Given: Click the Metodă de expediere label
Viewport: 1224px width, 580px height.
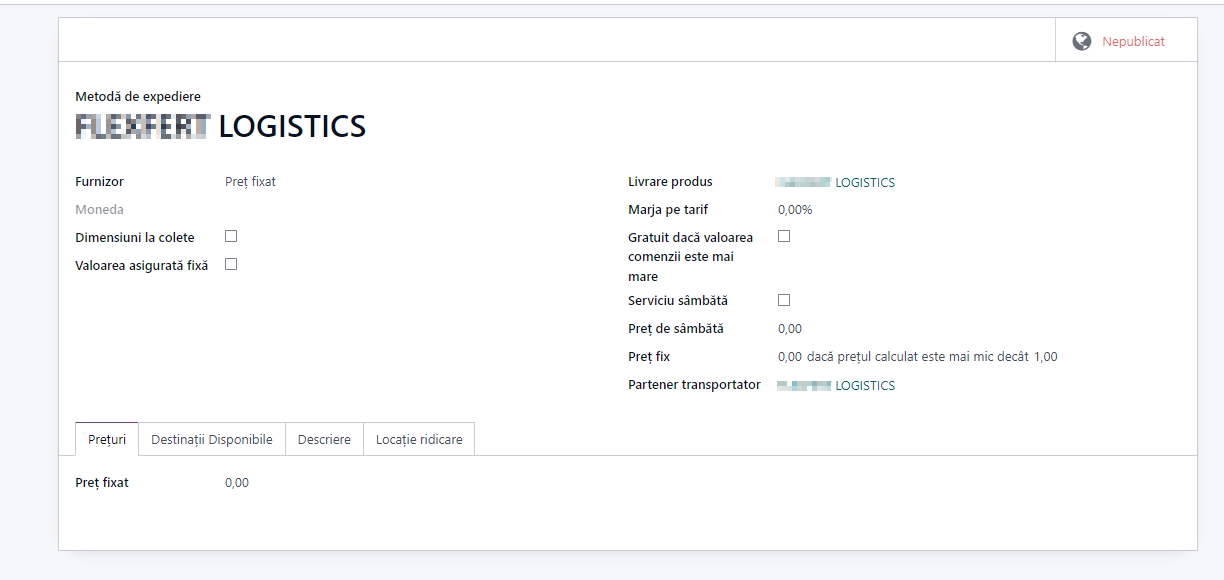Looking at the screenshot, I should 138,97.
